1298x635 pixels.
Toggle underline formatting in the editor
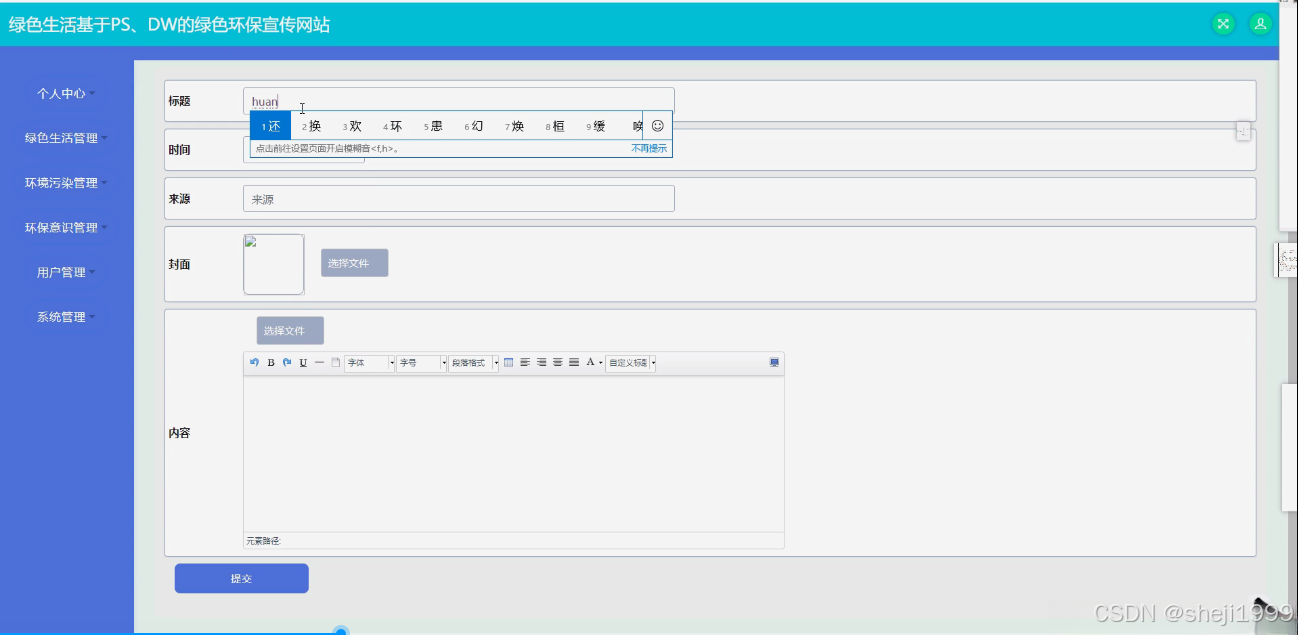click(x=303, y=362)
